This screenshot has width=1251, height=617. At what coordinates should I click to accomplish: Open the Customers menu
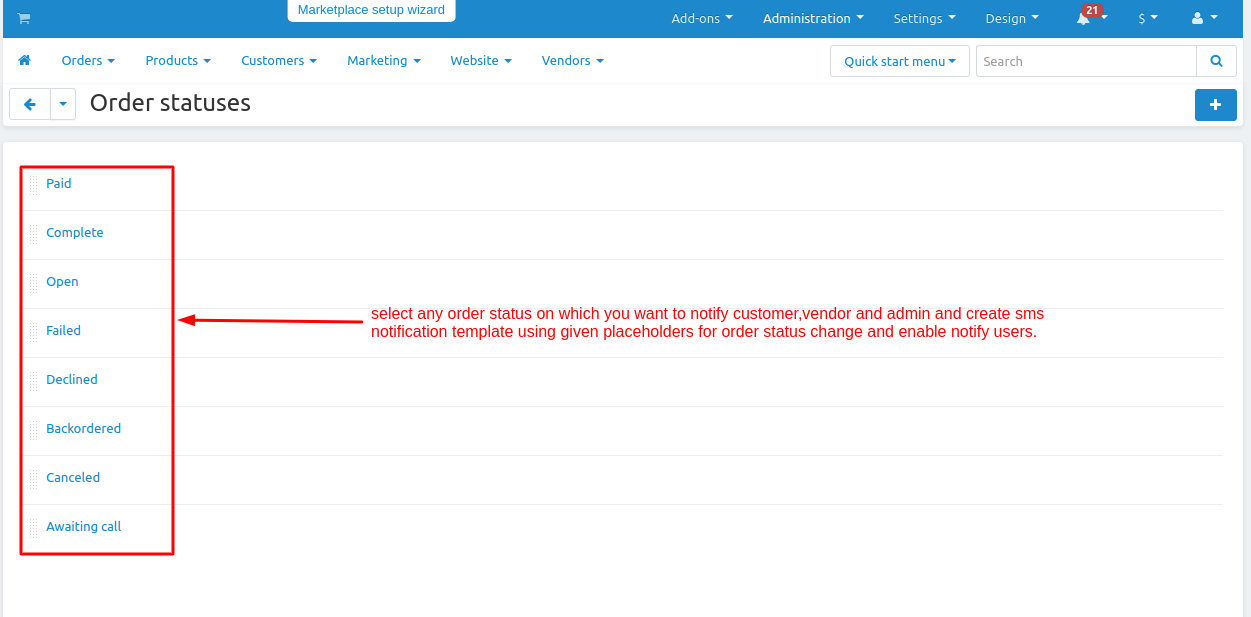pyautogui.click(x=279, y=60)
